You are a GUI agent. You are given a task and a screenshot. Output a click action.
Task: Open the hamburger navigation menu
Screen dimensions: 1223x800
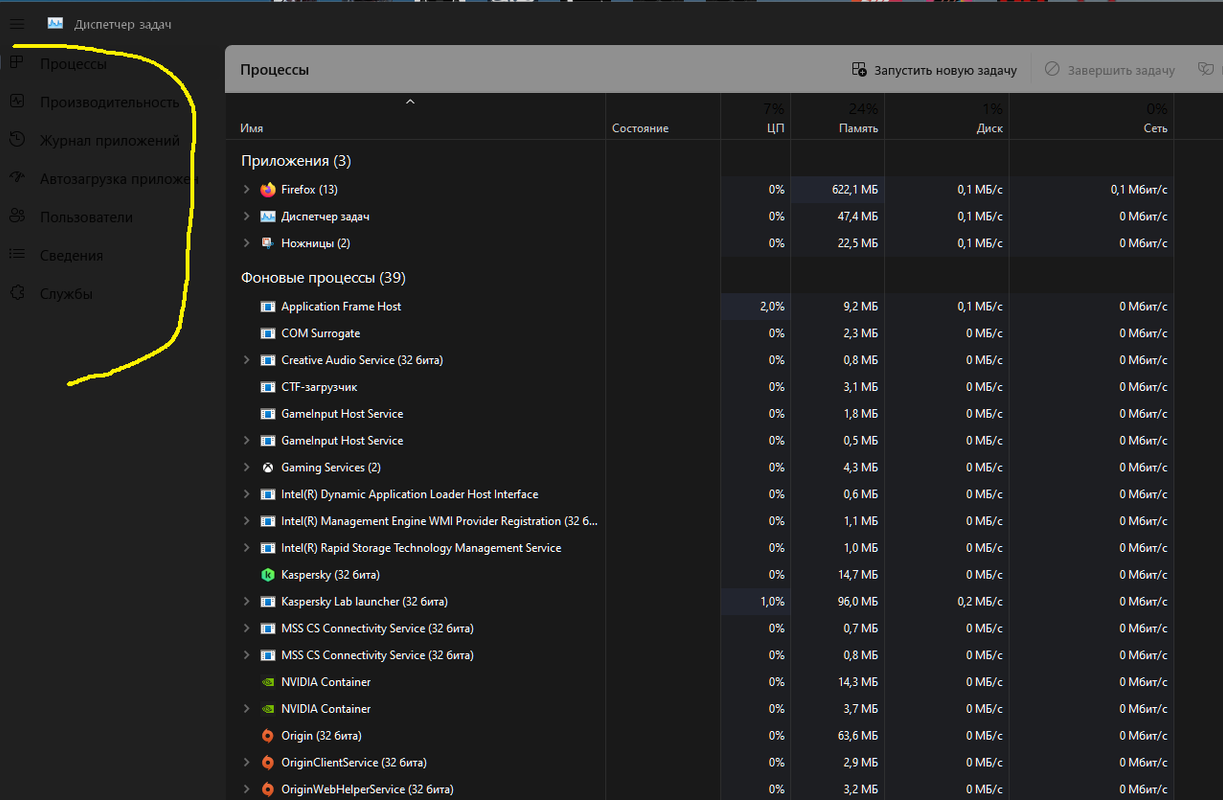coord(17,24)
